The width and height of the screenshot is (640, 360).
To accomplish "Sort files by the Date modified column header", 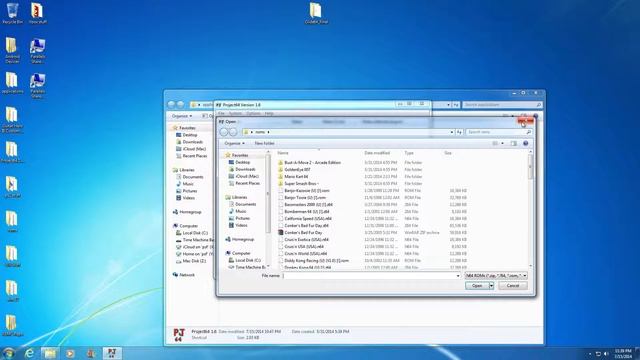I will (x=377, y=153).
